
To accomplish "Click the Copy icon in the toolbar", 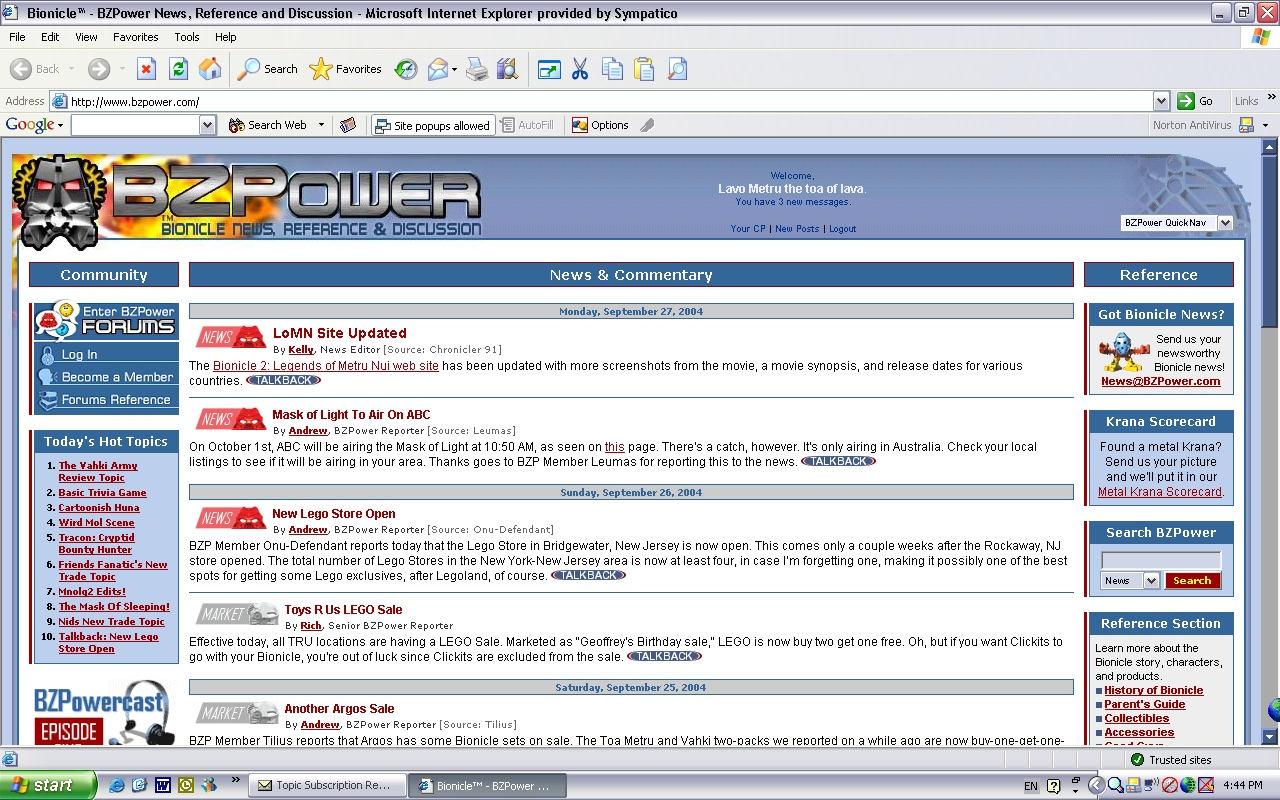I will 612,69.
